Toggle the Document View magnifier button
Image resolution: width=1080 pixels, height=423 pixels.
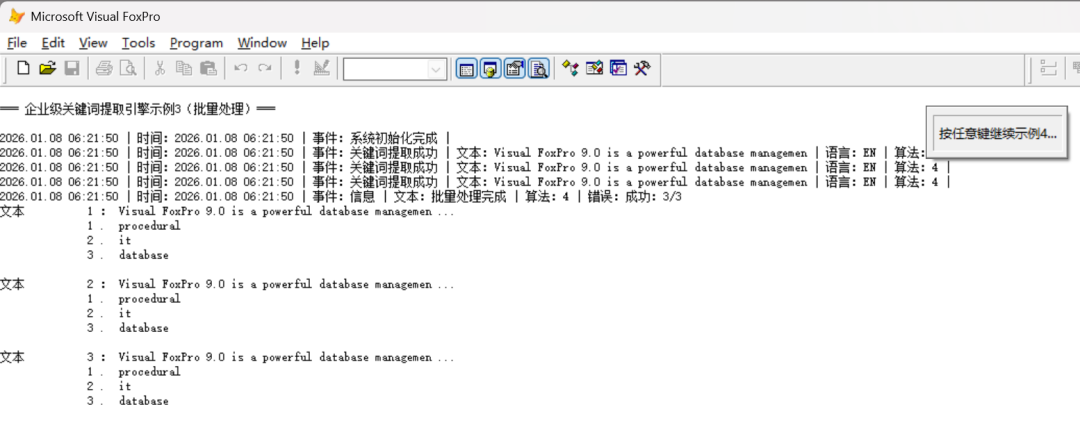[x=539, y=69]
